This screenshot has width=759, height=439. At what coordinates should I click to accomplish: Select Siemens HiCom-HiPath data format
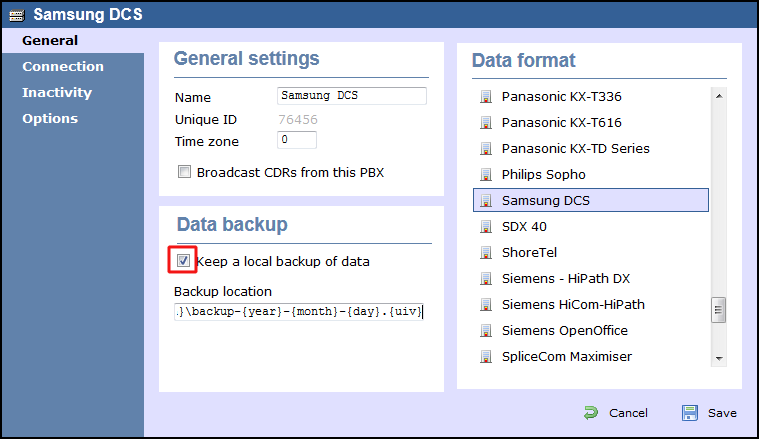point(573,305)
